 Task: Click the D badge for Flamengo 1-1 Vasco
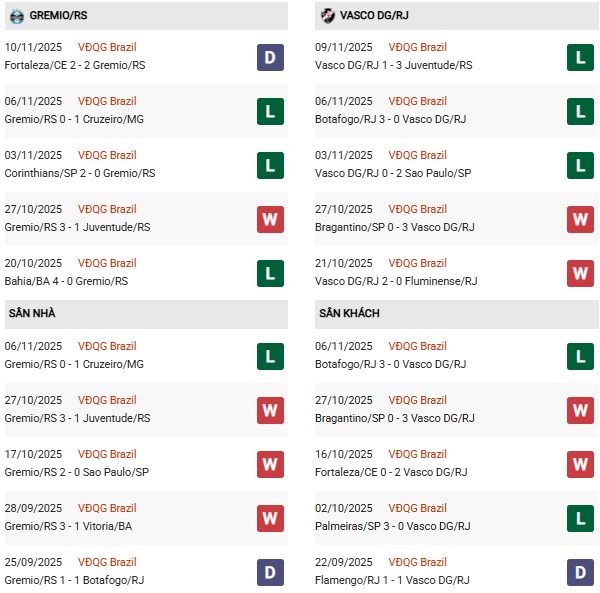(x=581, y=572)
